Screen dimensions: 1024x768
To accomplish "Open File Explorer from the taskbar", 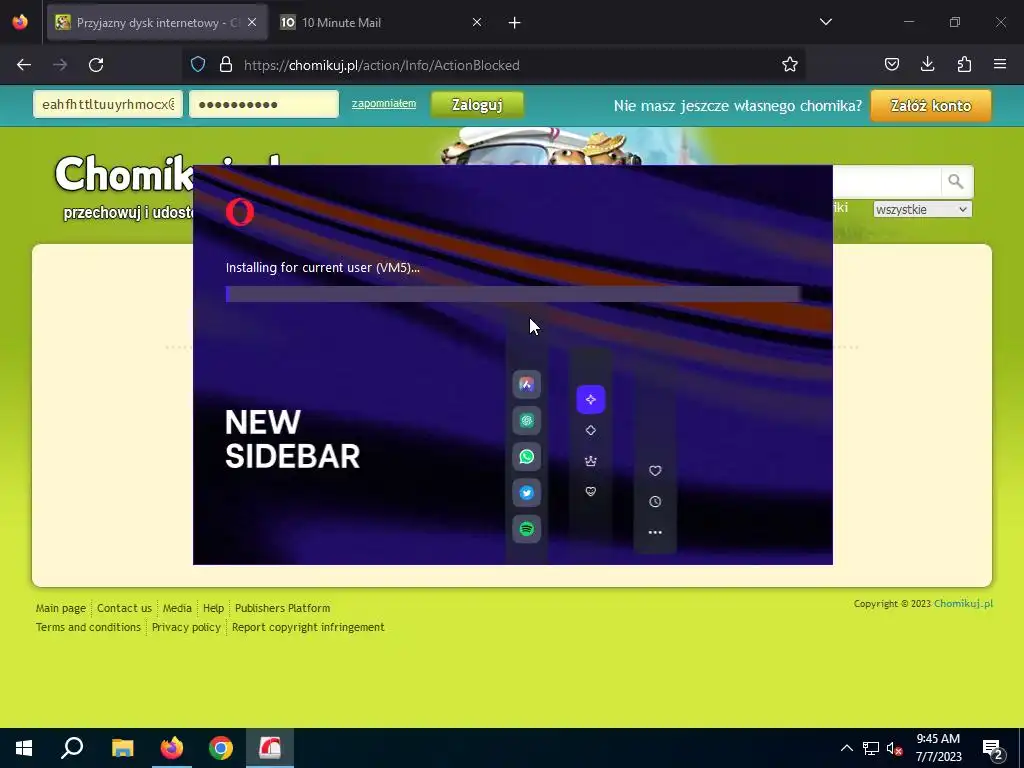I will pos(123,748).
